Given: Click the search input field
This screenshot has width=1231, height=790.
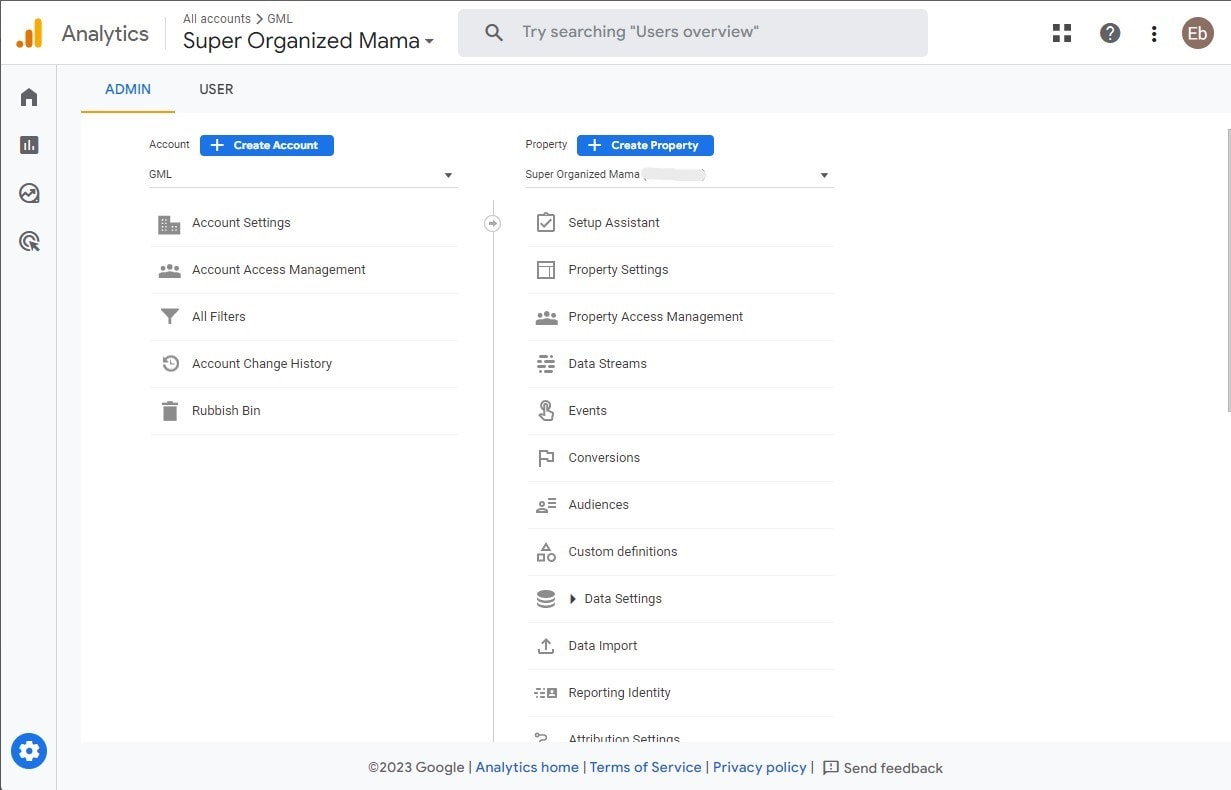Looking at the screenshot, I should [693, 33].
